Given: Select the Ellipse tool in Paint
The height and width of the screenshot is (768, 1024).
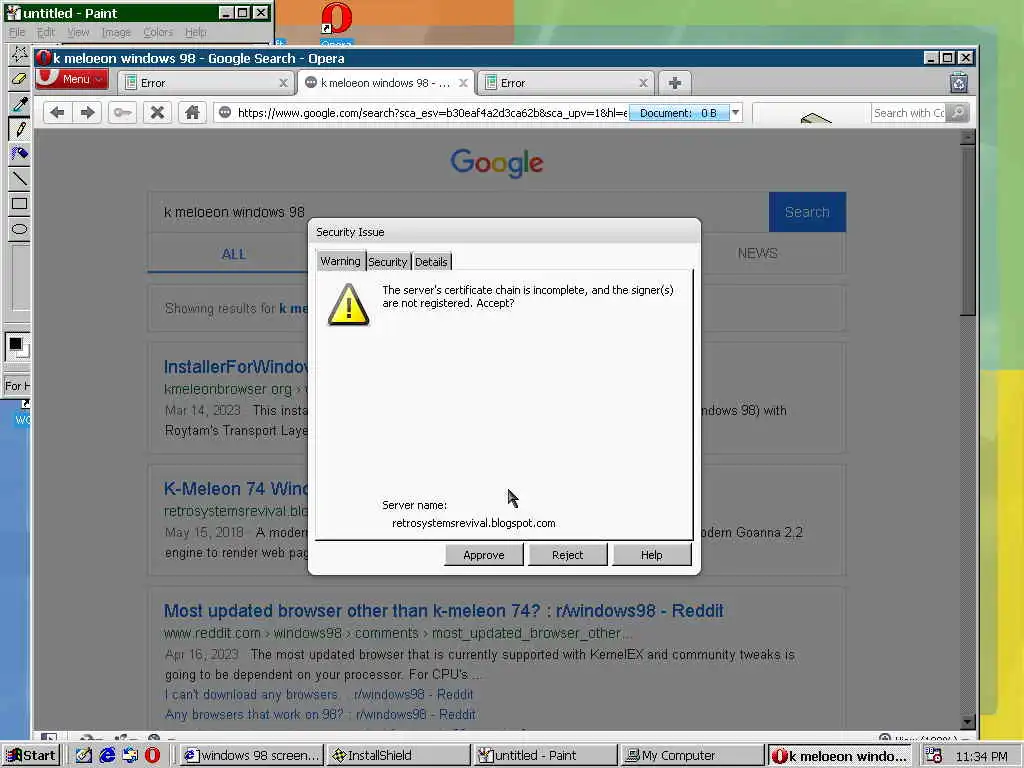Looking at the screenshot, I should coord(19,229).
